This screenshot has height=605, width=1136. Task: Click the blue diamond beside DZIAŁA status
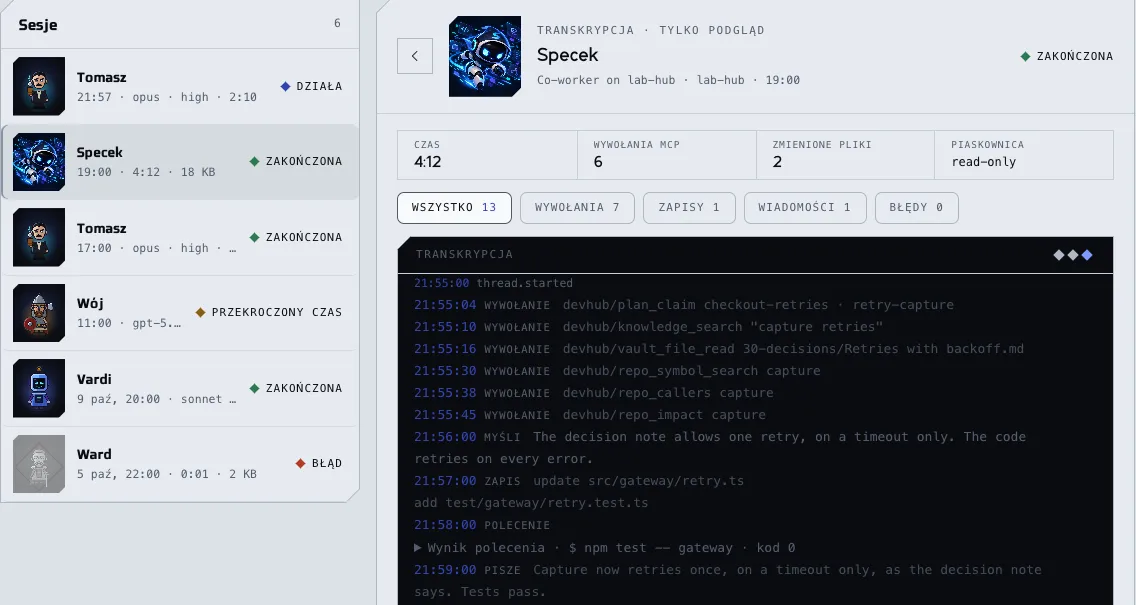(285, 86)
